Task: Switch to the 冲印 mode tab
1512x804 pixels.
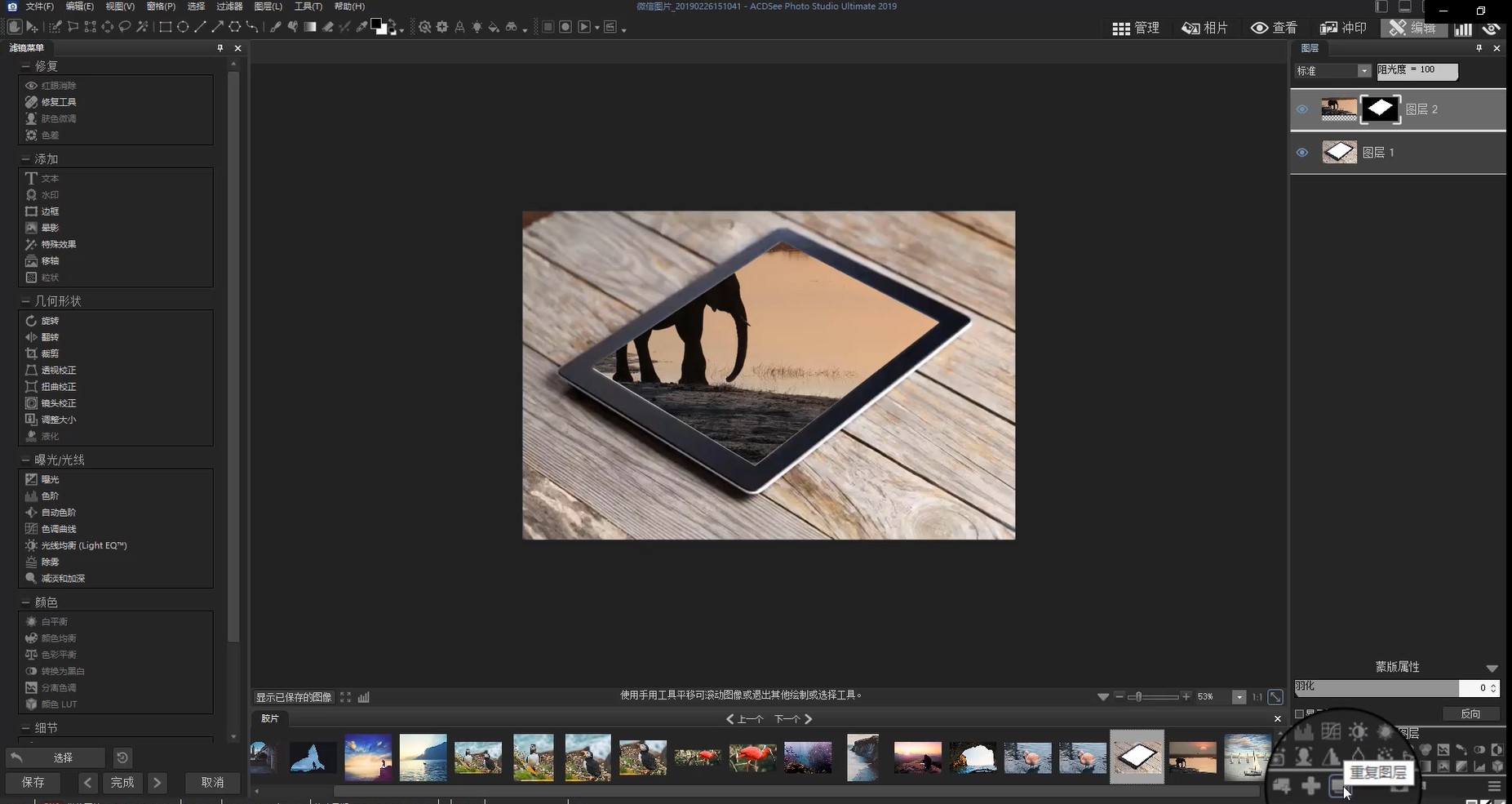Action: [1343, 28]
